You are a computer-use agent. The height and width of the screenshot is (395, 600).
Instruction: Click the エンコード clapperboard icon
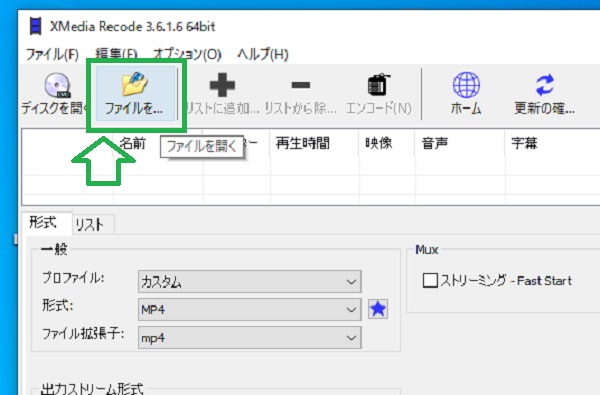pos(378,85)
